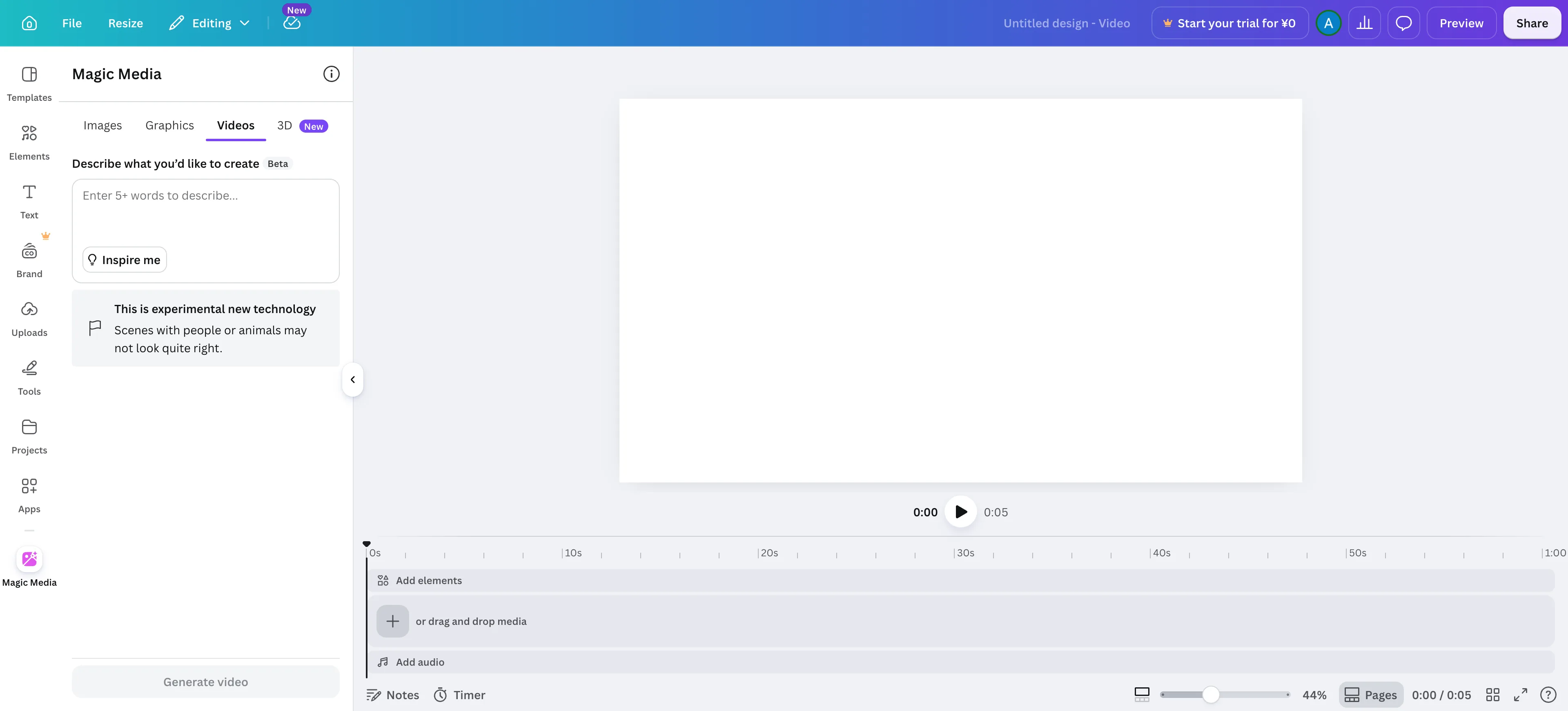Click the Untitled design - Video title

tap(1067, 23)
